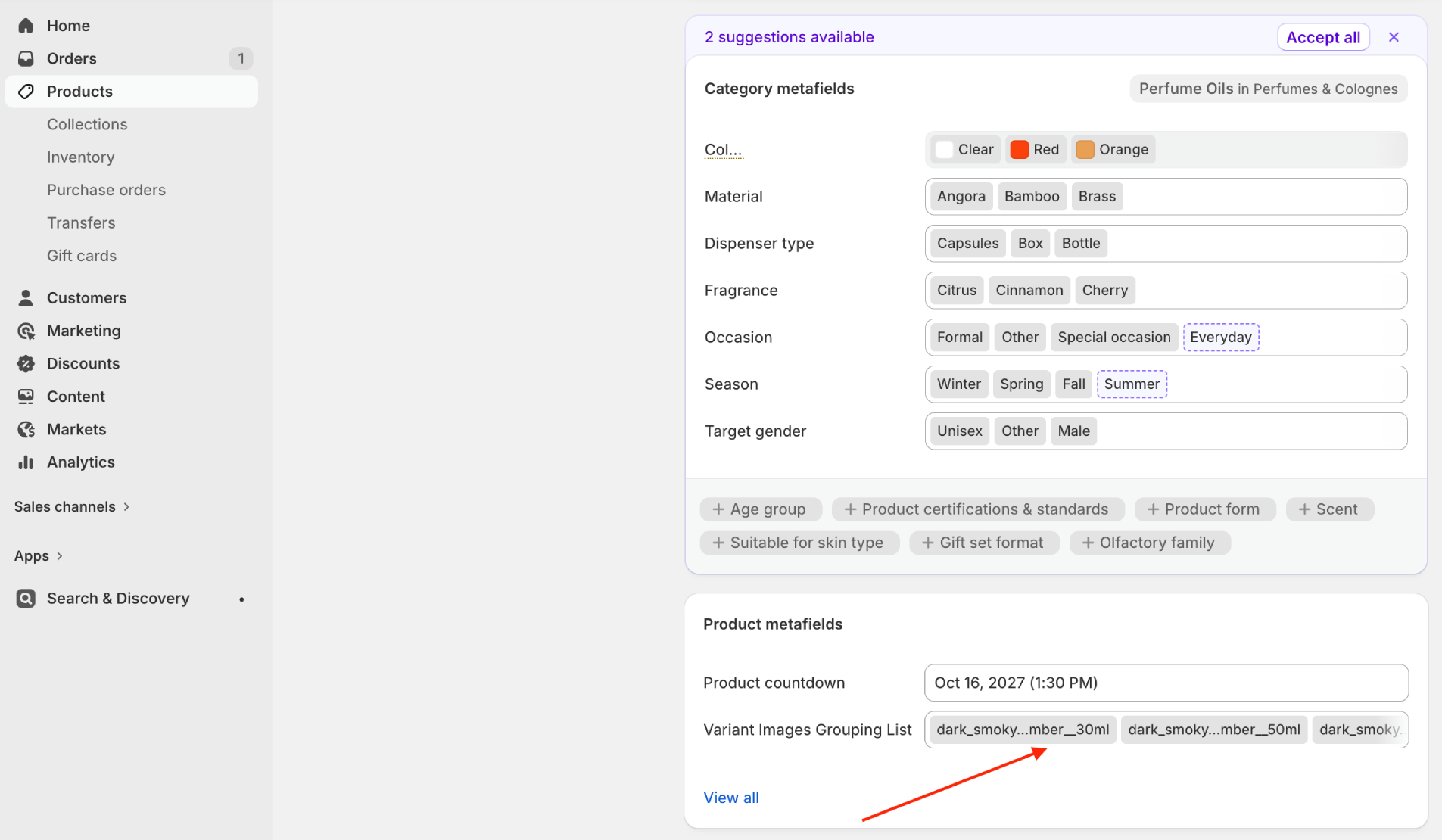Screen dimensions: 1442x840
Task: Select the Cinnamon fragrance tag
Action: tap(1029, 291)
